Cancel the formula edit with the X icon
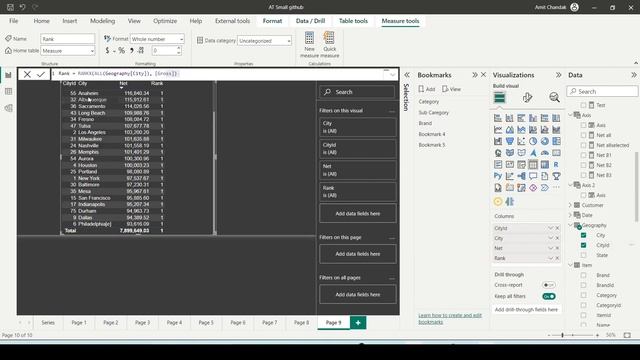The width and height of the screenshot is (640, 360). (x=27, y=74)
